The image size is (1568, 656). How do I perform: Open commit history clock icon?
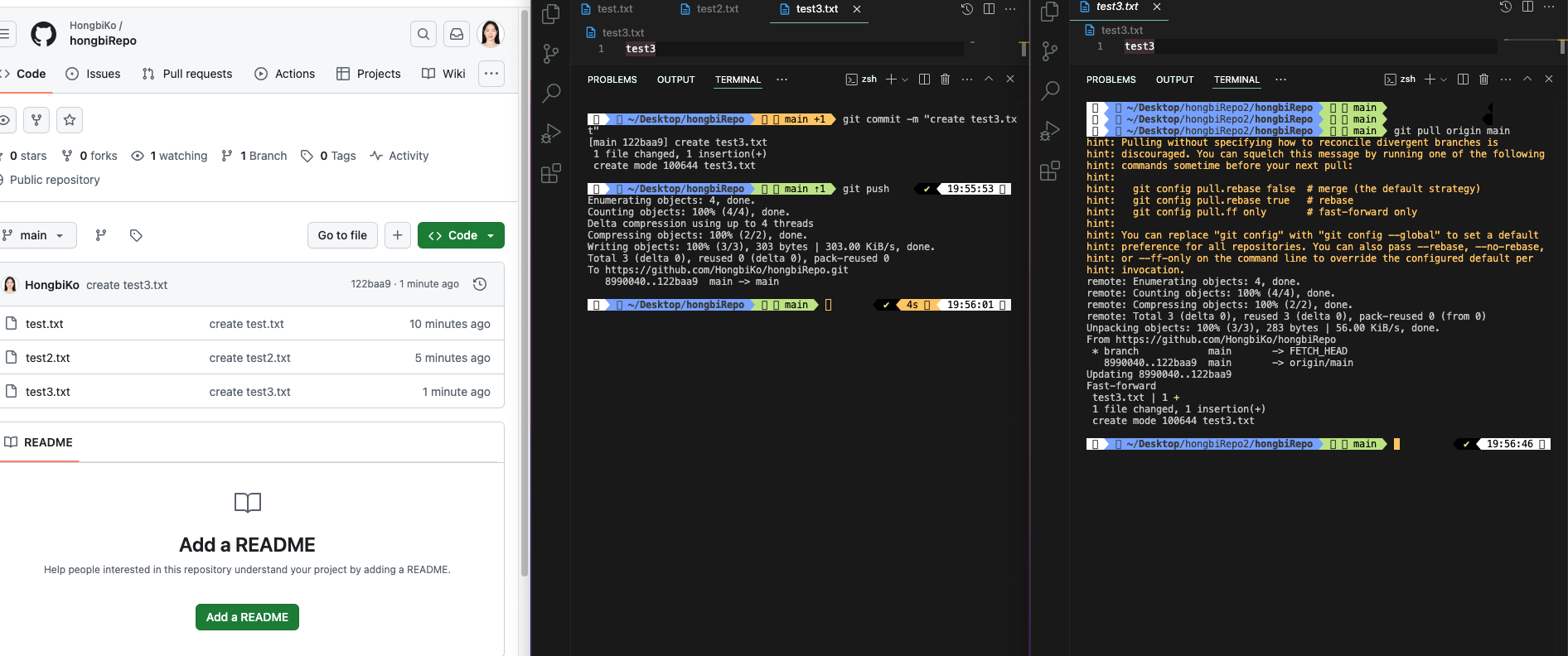pos(479,284)
